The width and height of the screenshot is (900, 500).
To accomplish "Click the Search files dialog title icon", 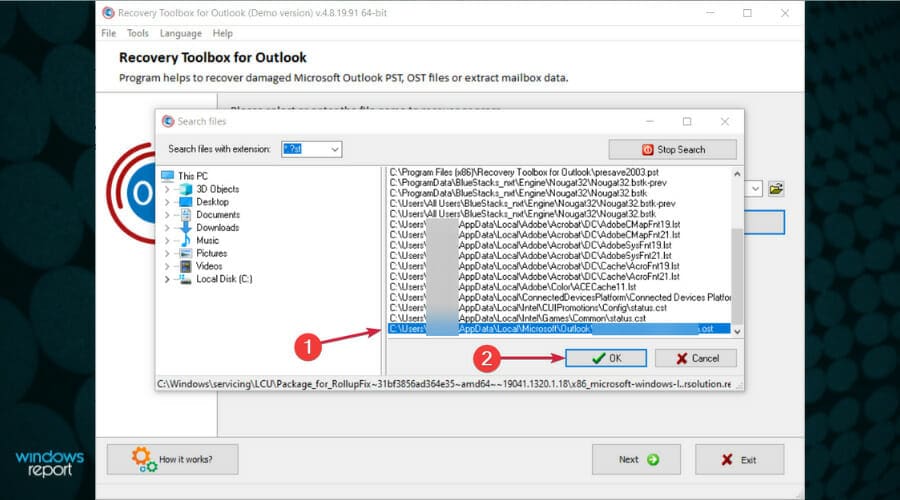I will (168, 121).
